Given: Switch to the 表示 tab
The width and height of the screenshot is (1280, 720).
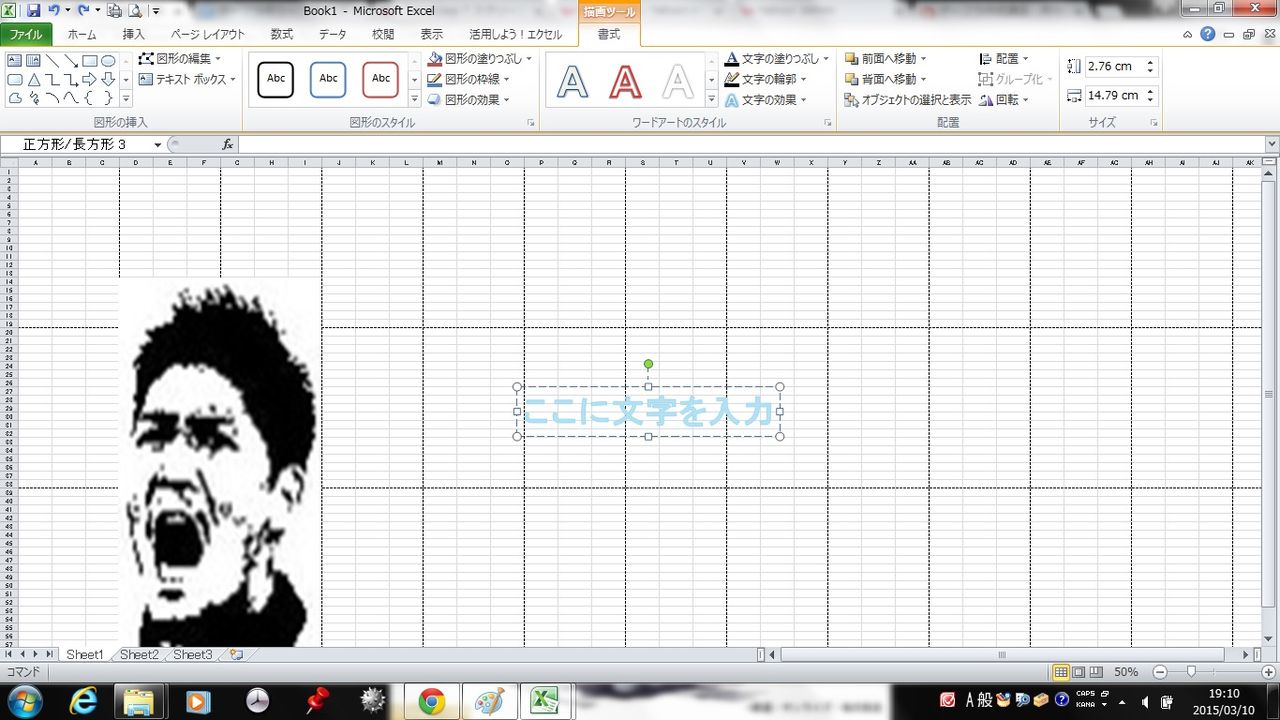Looking at the screenshot, I should (x=432, y=34).
